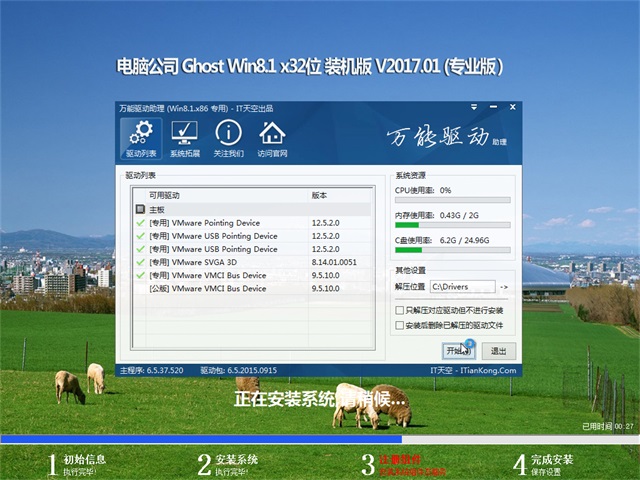Select step 2 安装系统

(x=227, y=464)
